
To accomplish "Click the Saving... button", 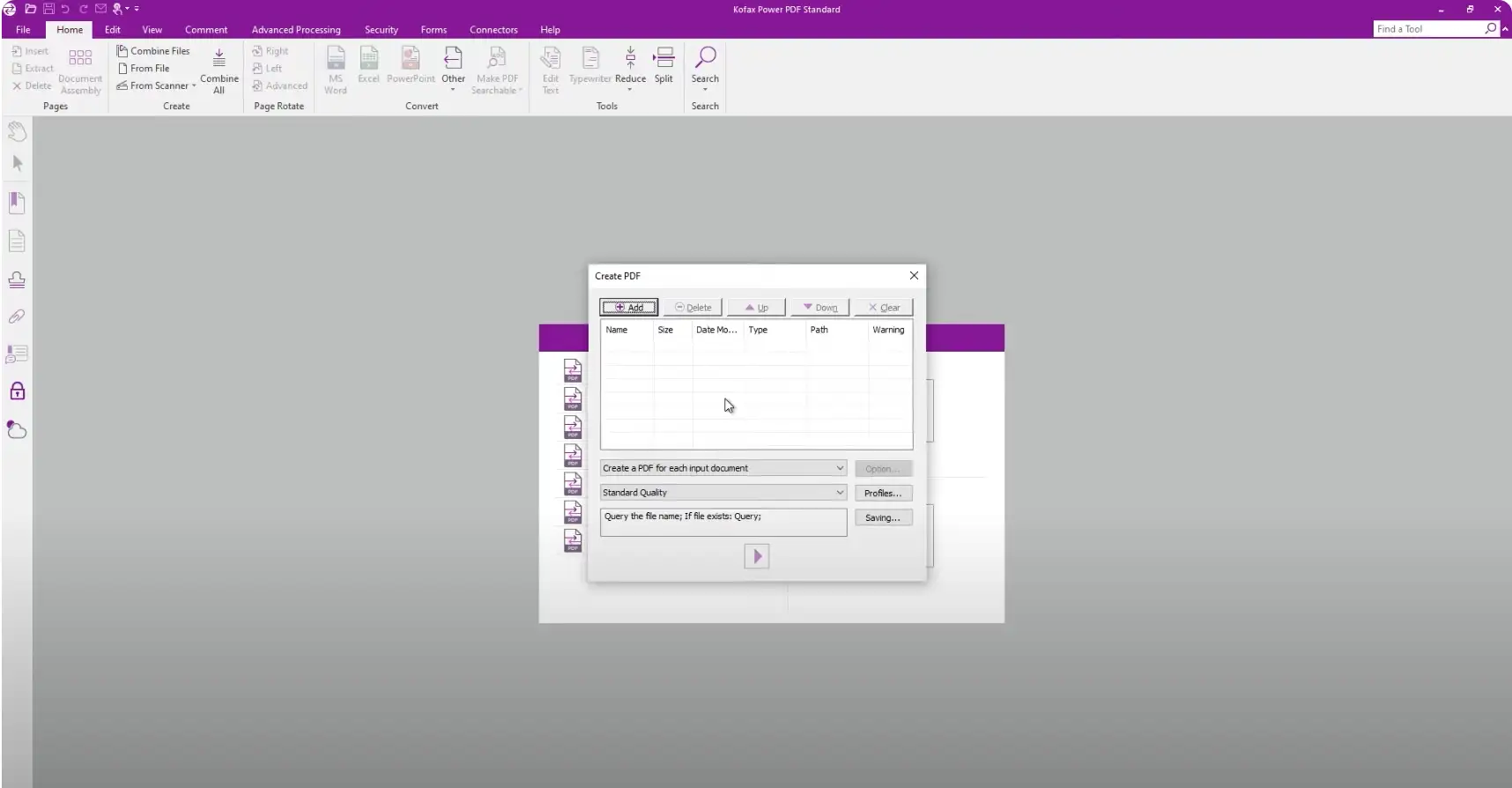I will click(x=883, y=517).
